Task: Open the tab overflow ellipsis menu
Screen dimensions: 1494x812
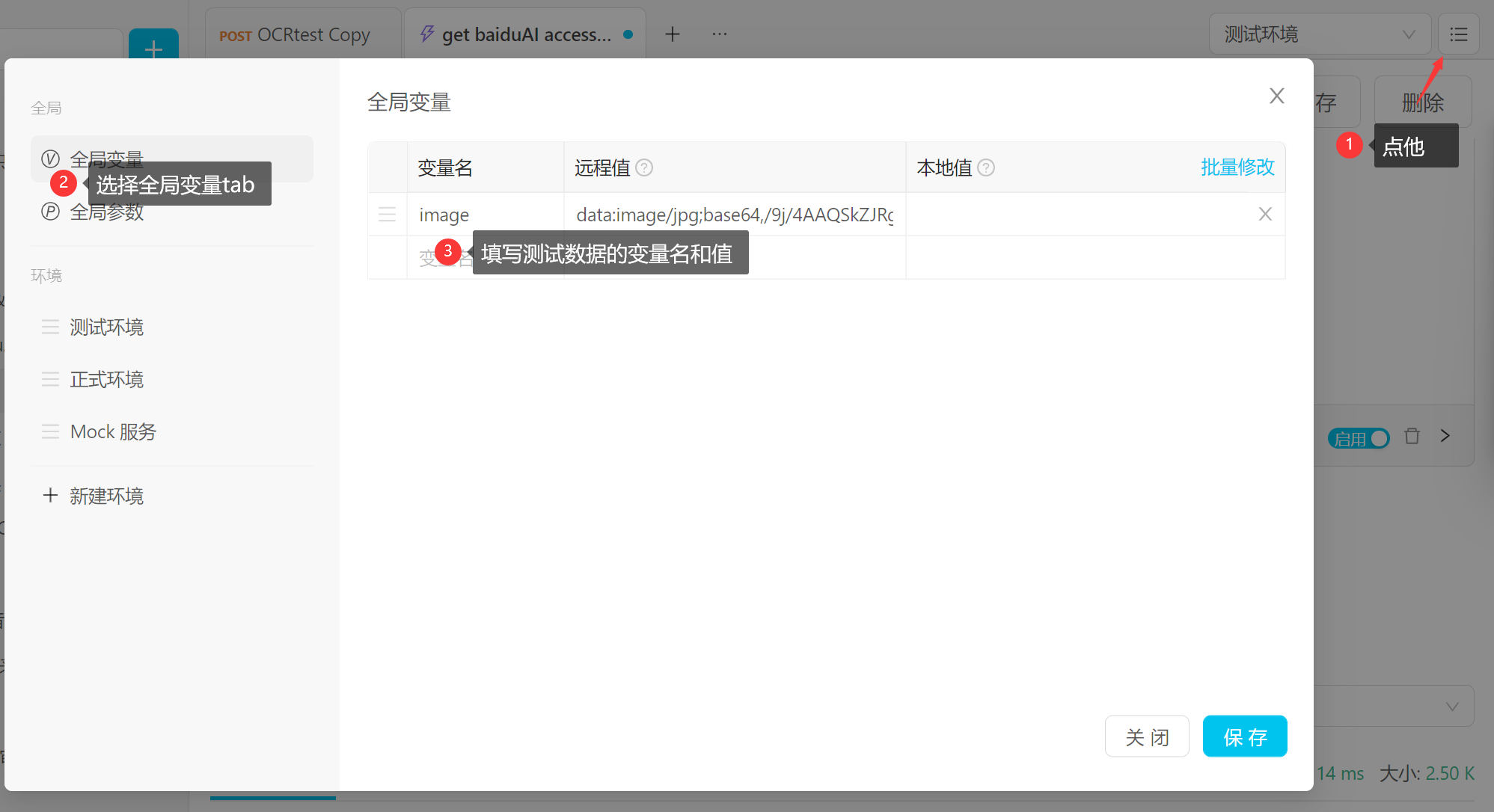Action: click(720, 34)
